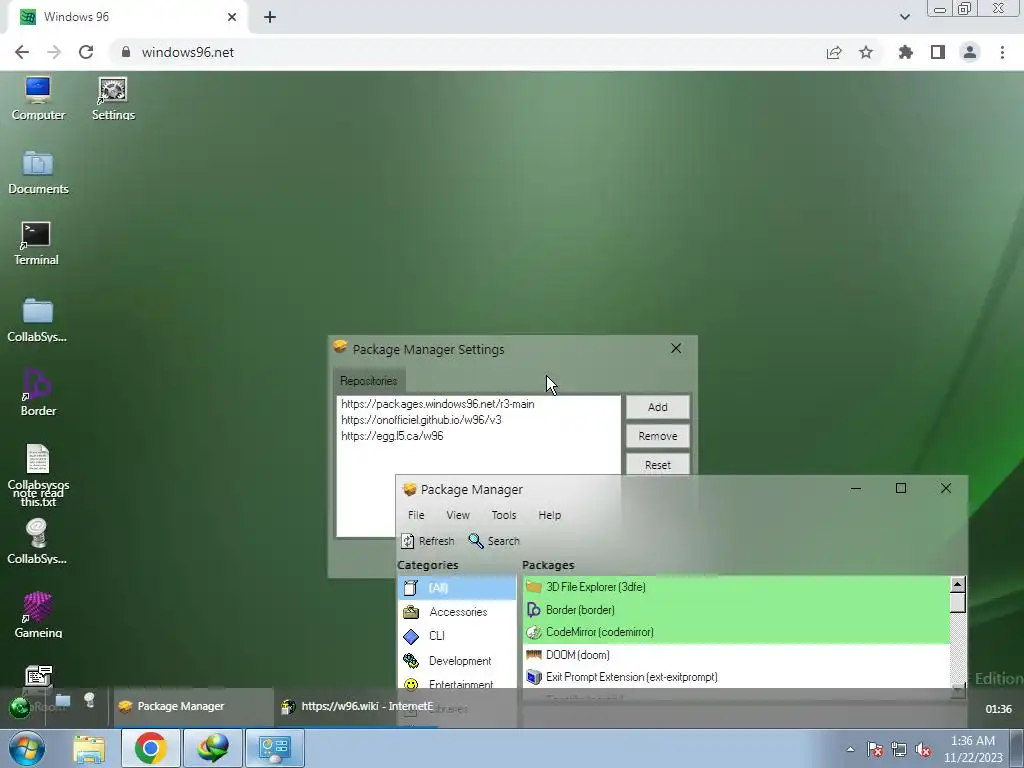Reload the windows96.net page
Image resolution: width=1024 pixels, height=768 pixels.
(x=86, y=52)
